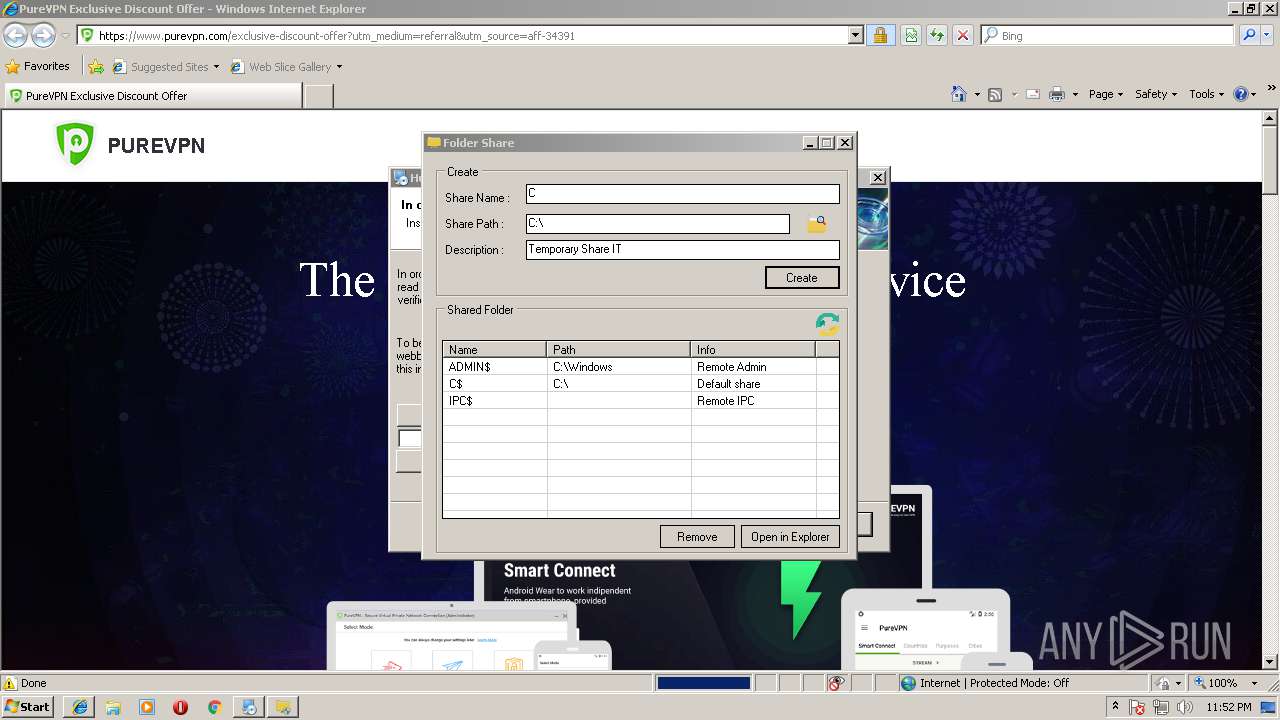The width and height of the screenshot is (1280, 720).
Task: Click the volume speaker tray icon
Action: coord(1185,707)
